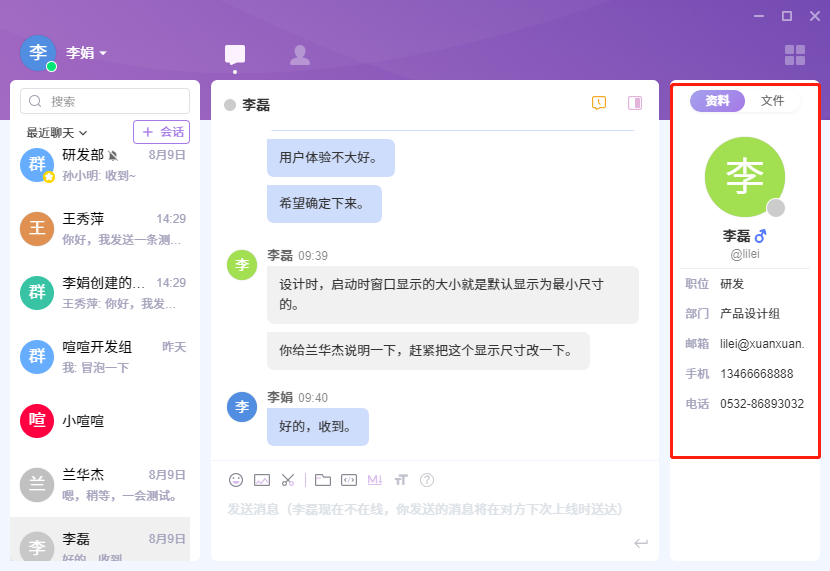Switch to the 文件 tab
830x571 pixels.
(772, 101)
